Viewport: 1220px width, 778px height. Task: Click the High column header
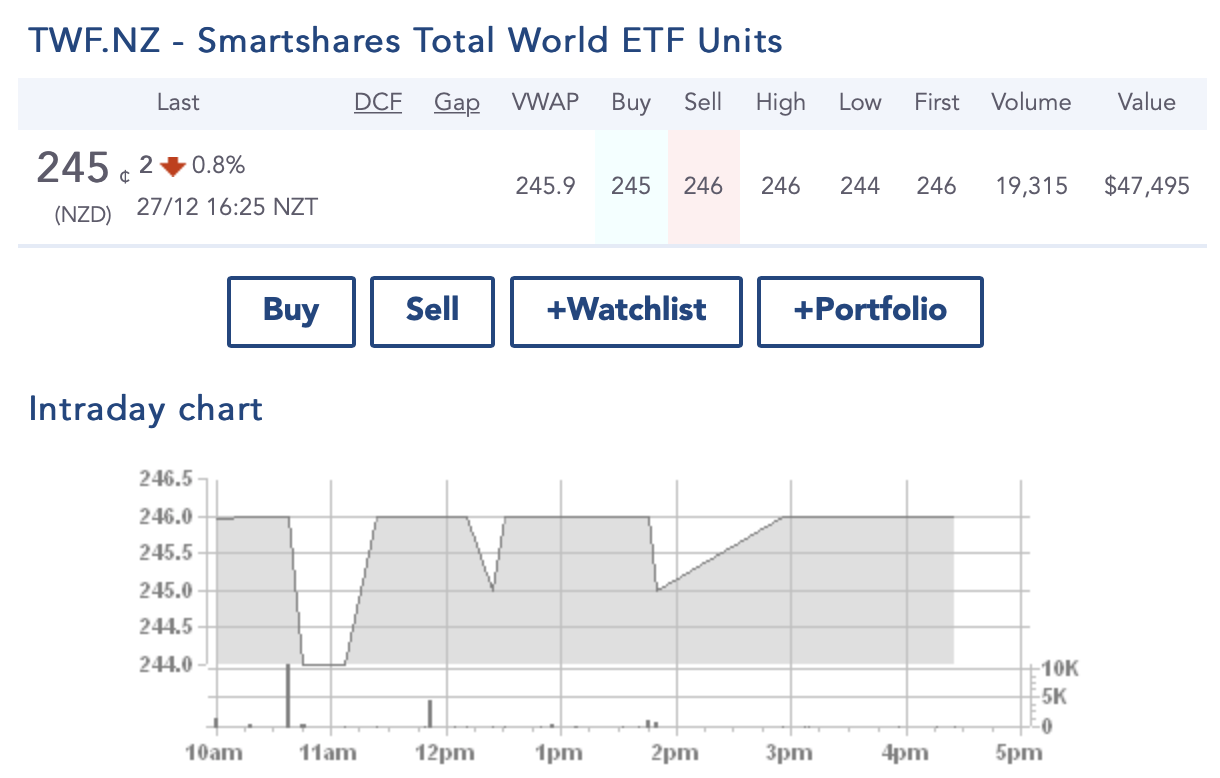(x=780, y=102)
